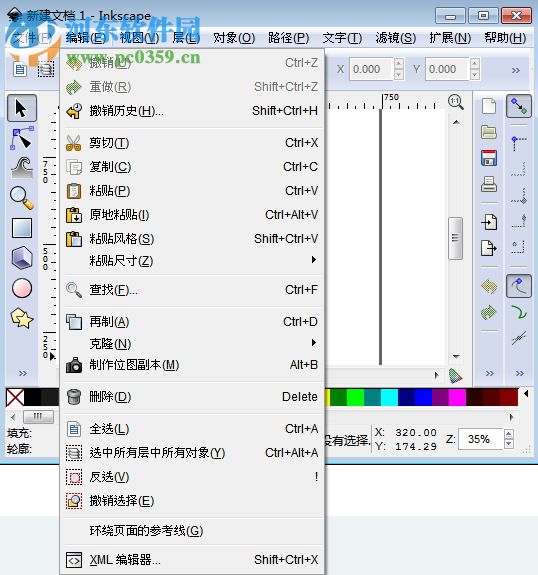
Task: Choose 反选(V) menu entry
Action: [x=192, y=477]
